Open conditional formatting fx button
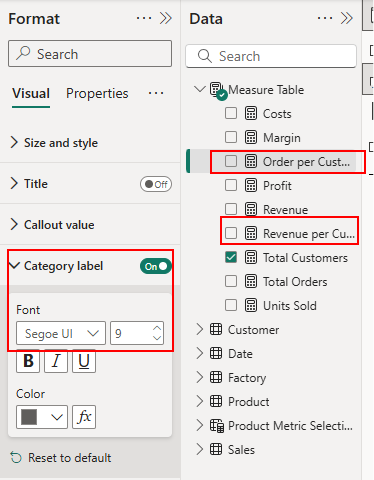Viewport: 374px width, 480px height. tap(84, 417)
